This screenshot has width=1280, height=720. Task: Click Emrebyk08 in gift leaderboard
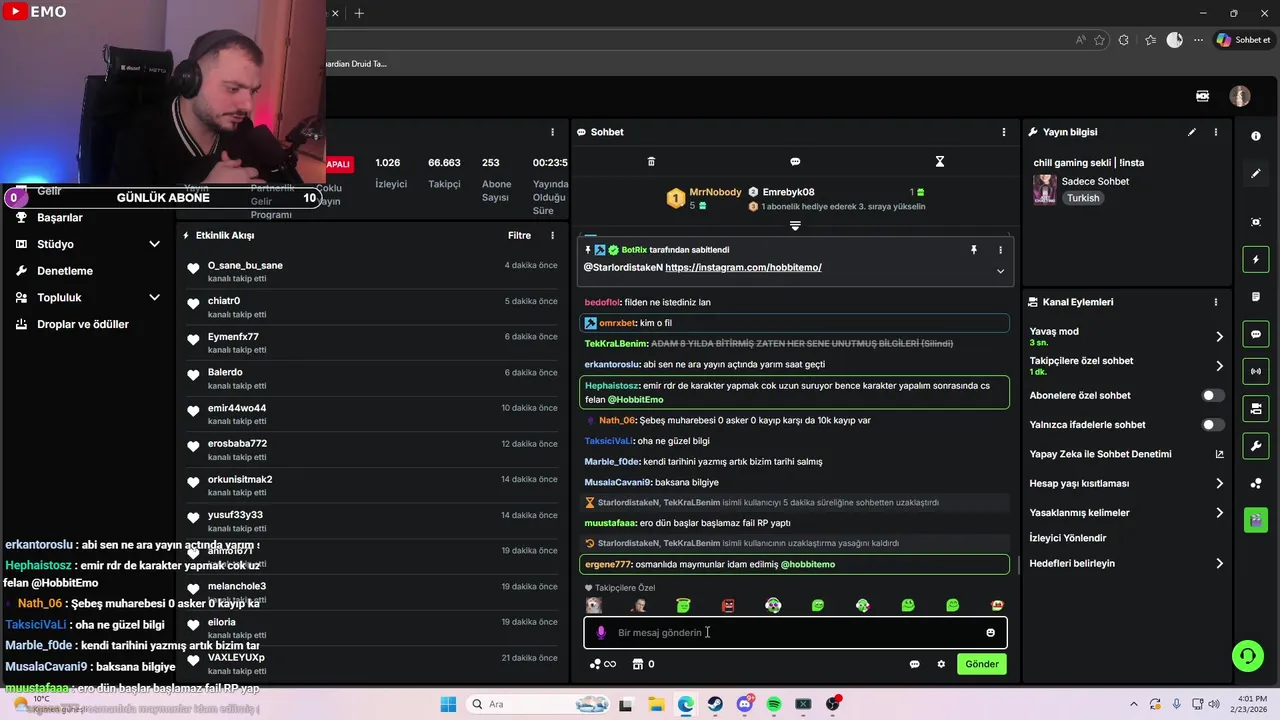point(788,192)
